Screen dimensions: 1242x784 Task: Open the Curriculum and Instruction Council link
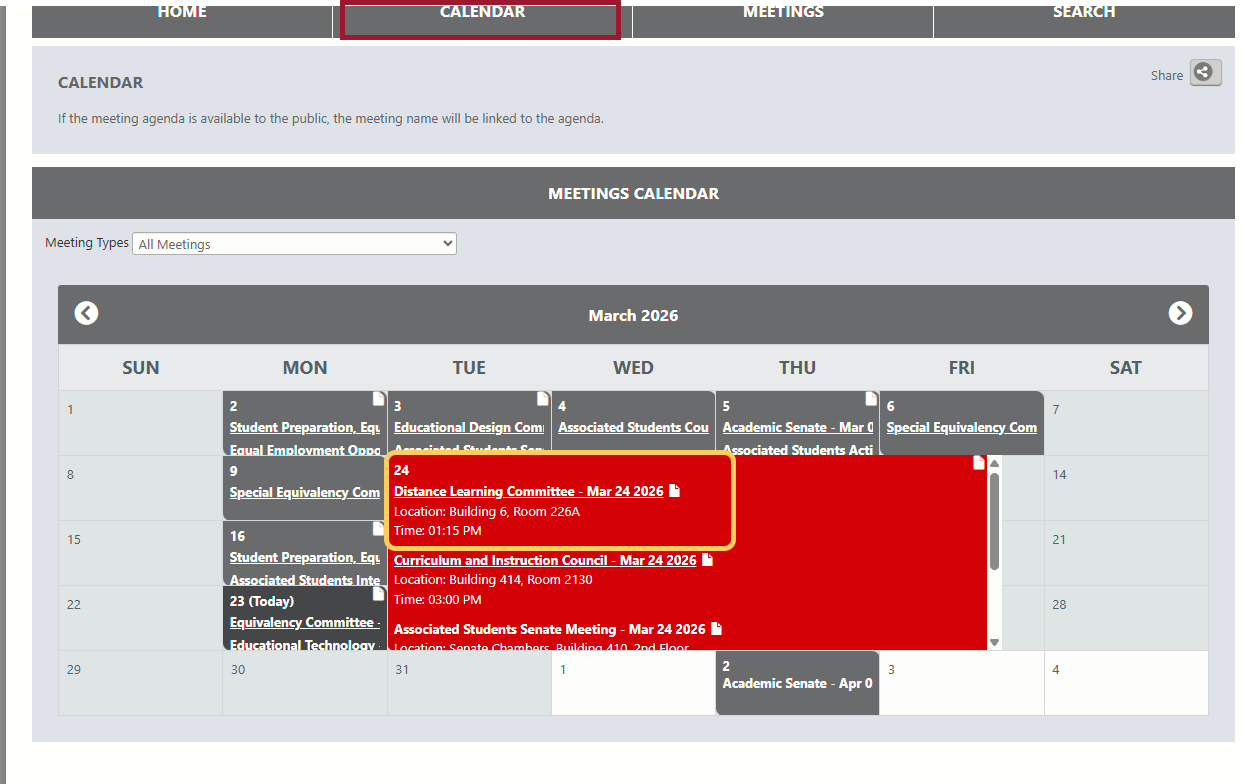click(544, 560)
